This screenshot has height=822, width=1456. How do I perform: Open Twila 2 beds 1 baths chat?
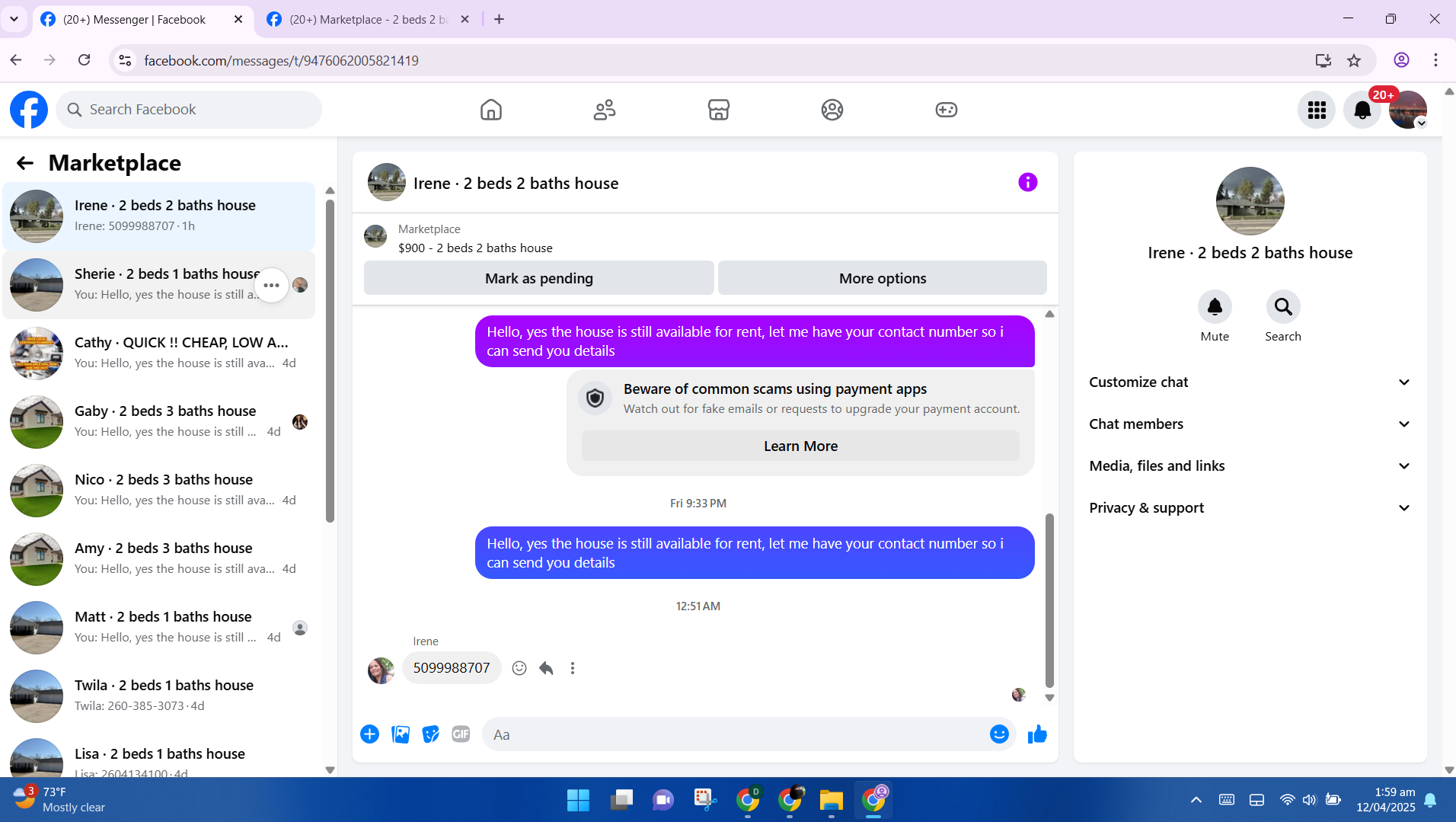pos(159,696)
